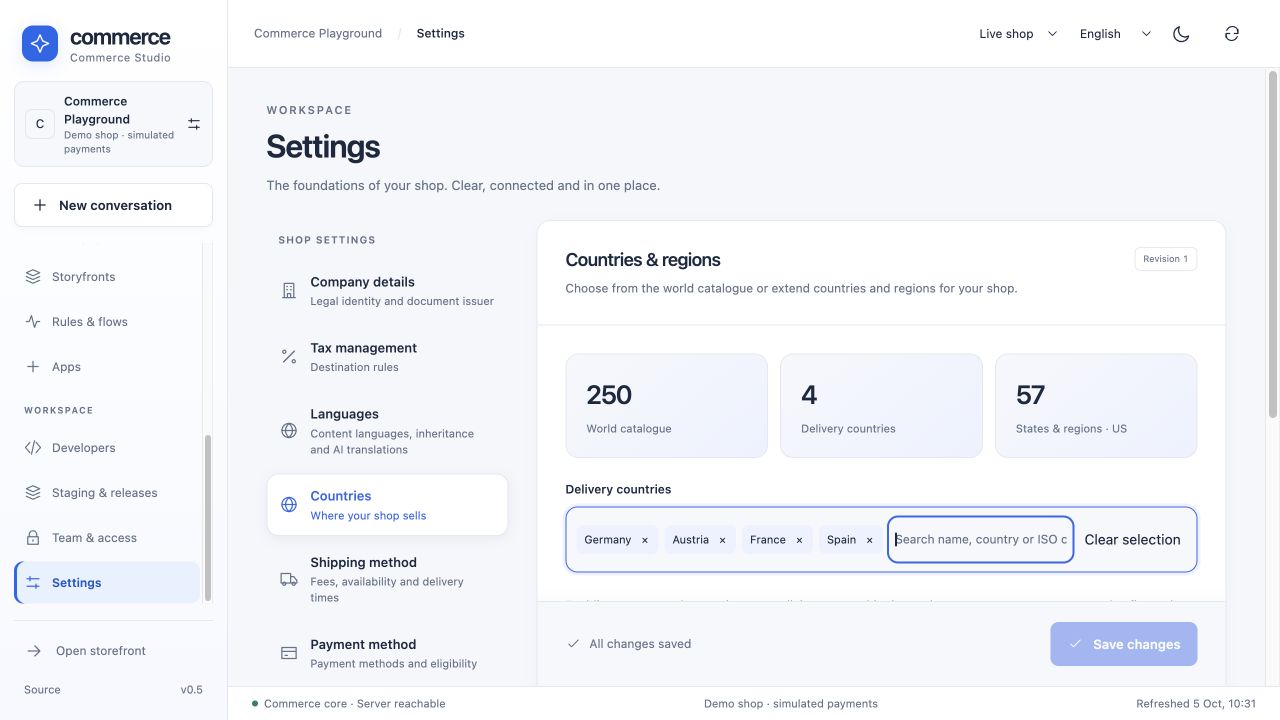Remove Austria from delivery countries

pos(722,540)
